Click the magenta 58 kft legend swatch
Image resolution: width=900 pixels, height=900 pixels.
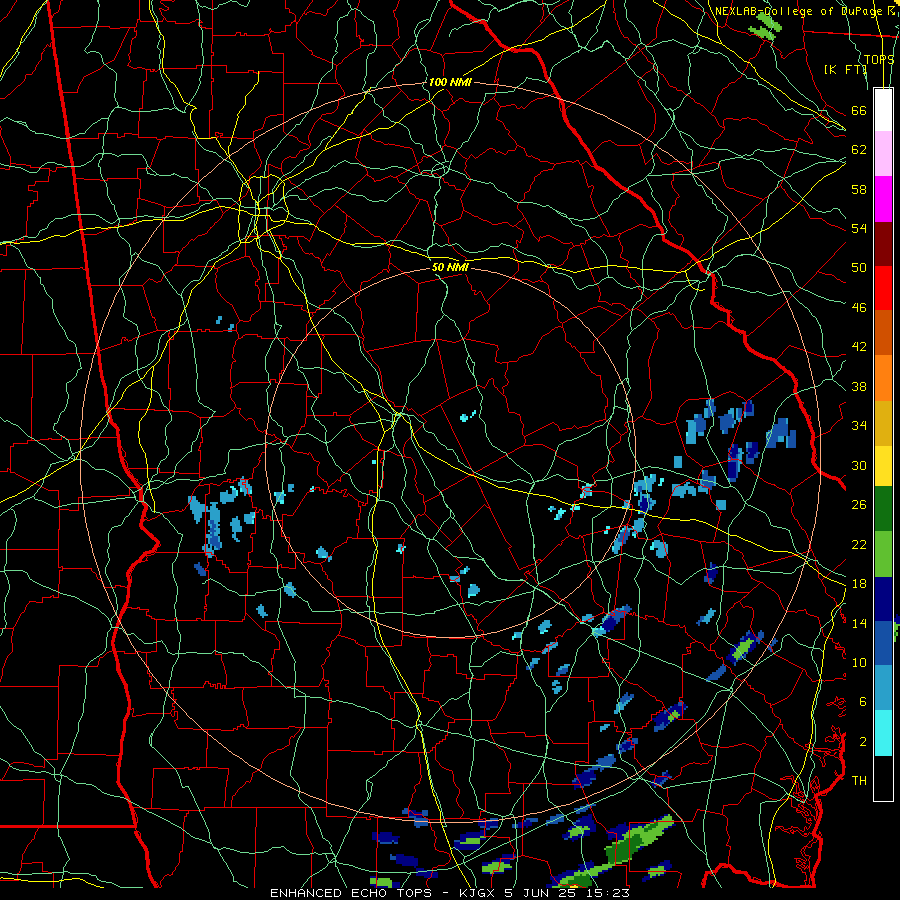pyautogui.click(x=883, y=199)
